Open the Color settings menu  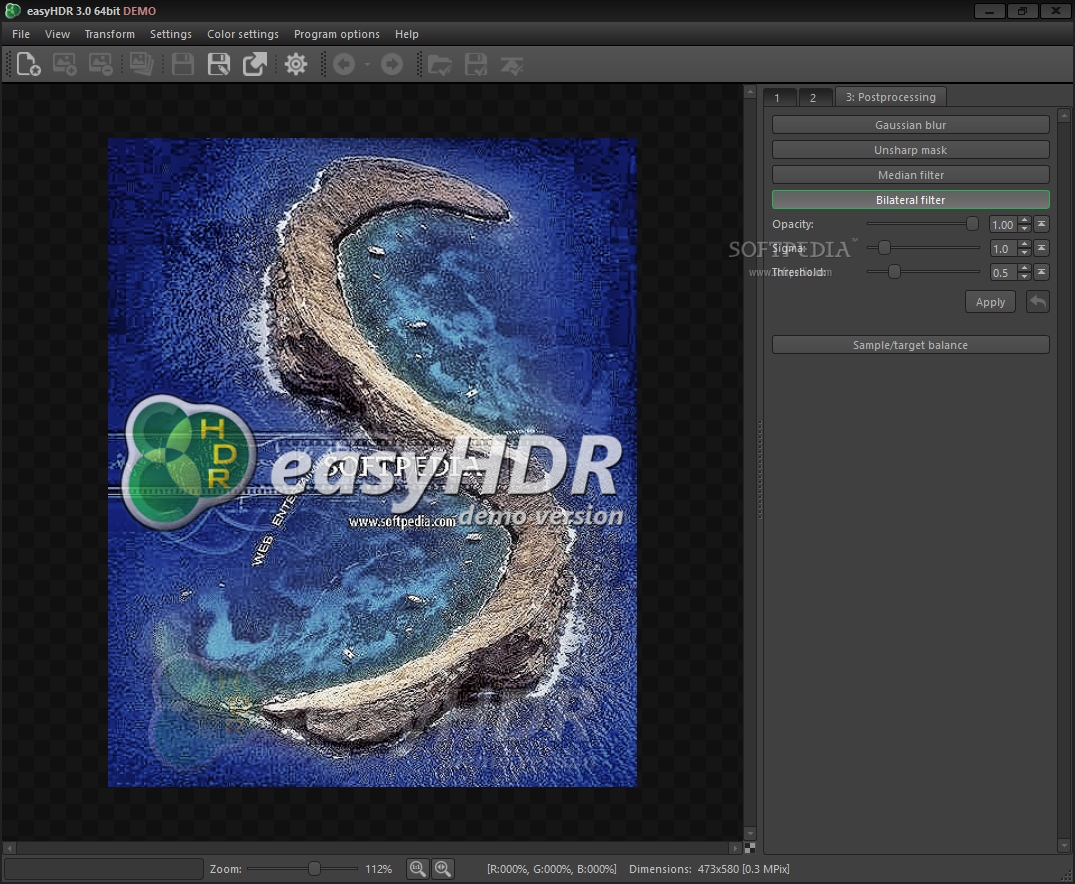[x=243, y=34]
